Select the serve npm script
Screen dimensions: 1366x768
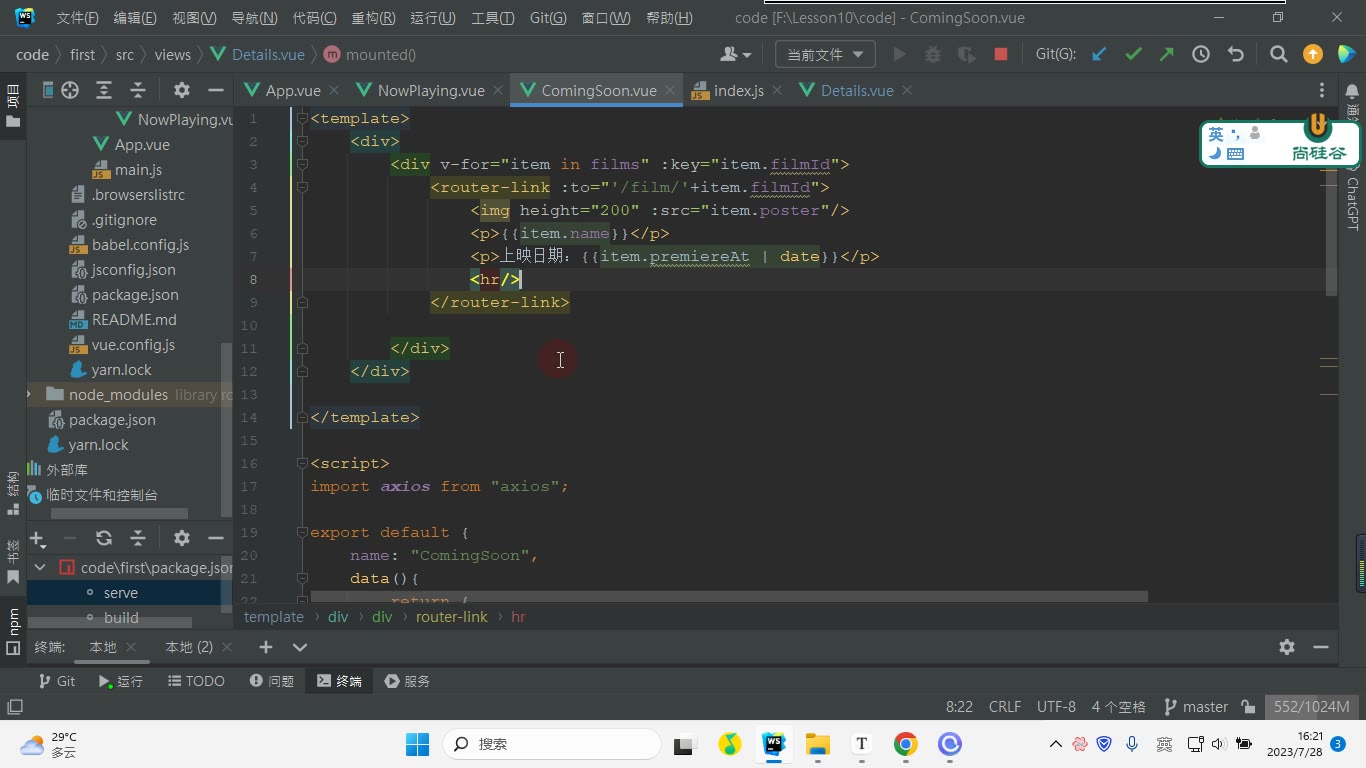click(121, 593)
